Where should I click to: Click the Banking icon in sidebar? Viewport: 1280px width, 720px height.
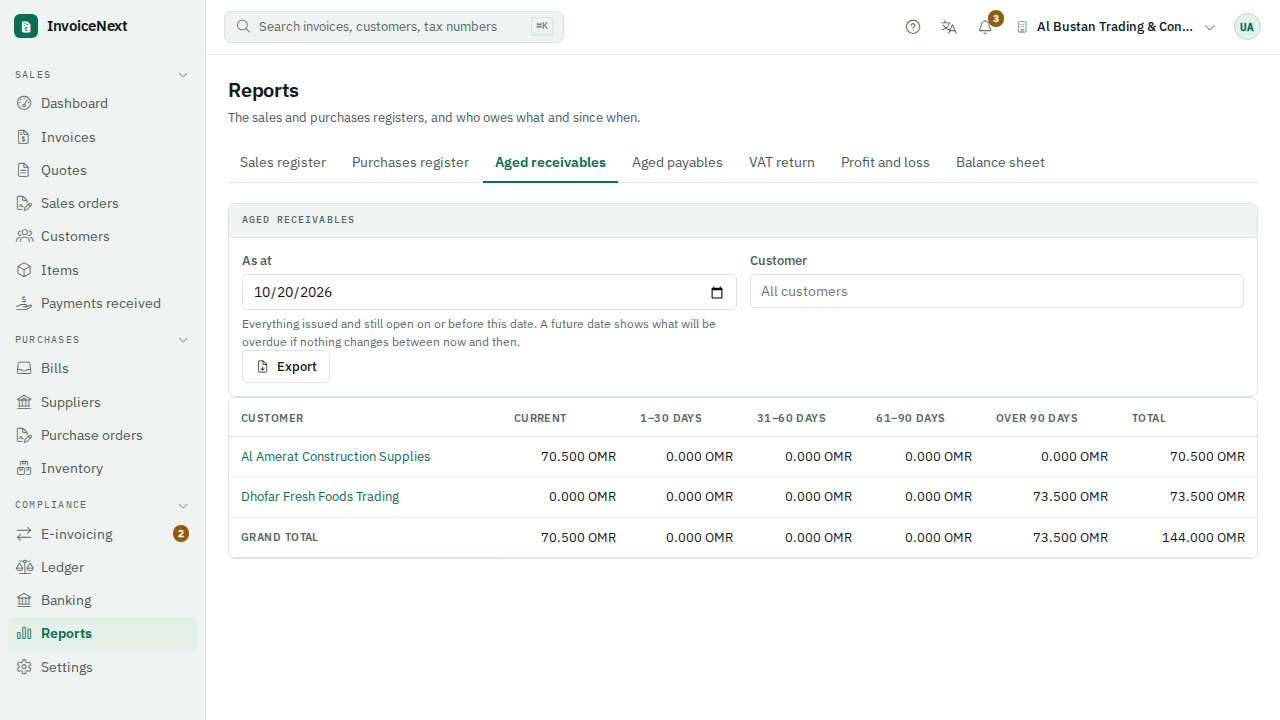[24, 600]
